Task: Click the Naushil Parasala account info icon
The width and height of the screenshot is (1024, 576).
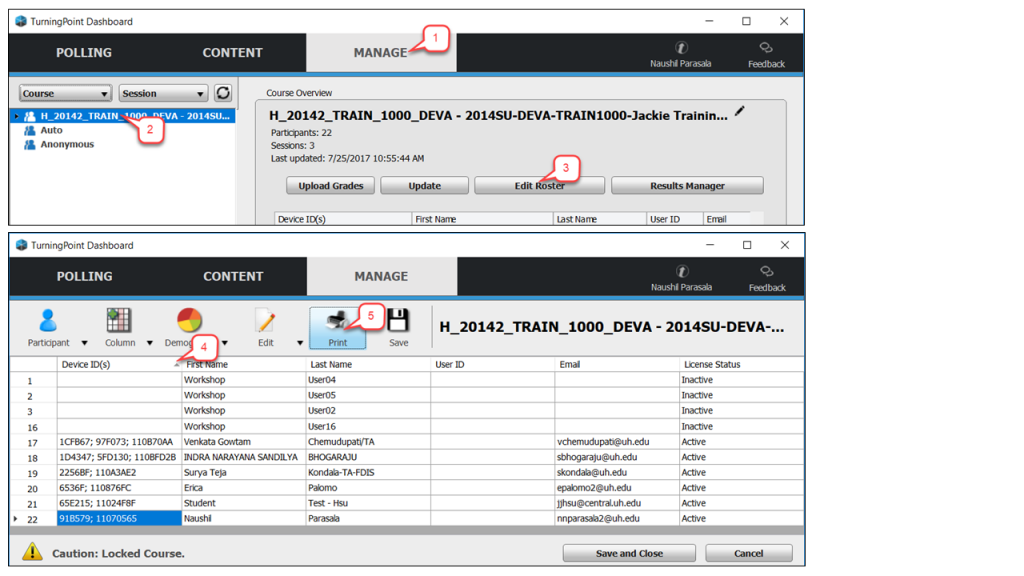Action: (681, 46)
